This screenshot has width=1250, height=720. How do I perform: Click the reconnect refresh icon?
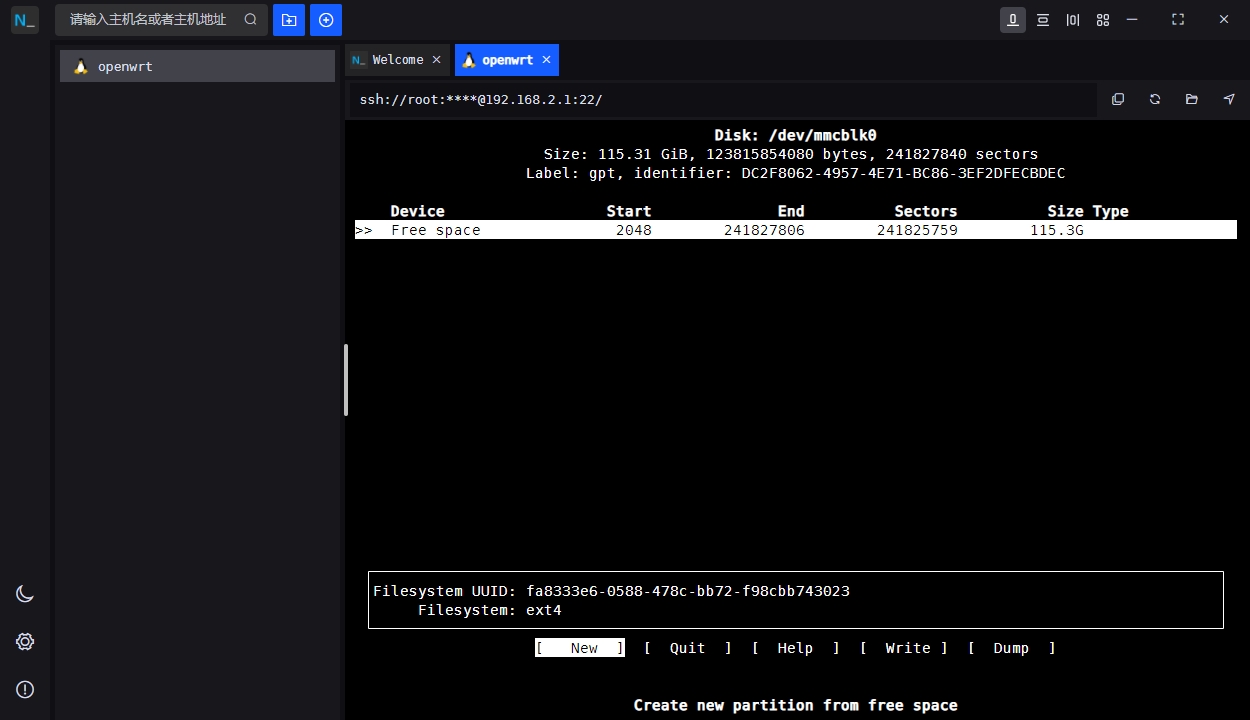pyautogui.click(x=1155, y=99)
